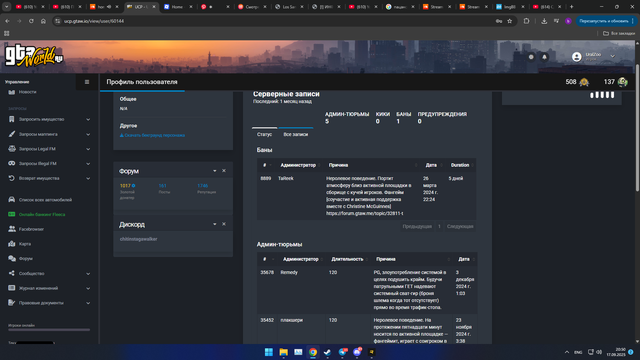This screenshot has height=360, width=640.
Task: Sort admin-jails table by Длительность column
Action: (347, 259)
